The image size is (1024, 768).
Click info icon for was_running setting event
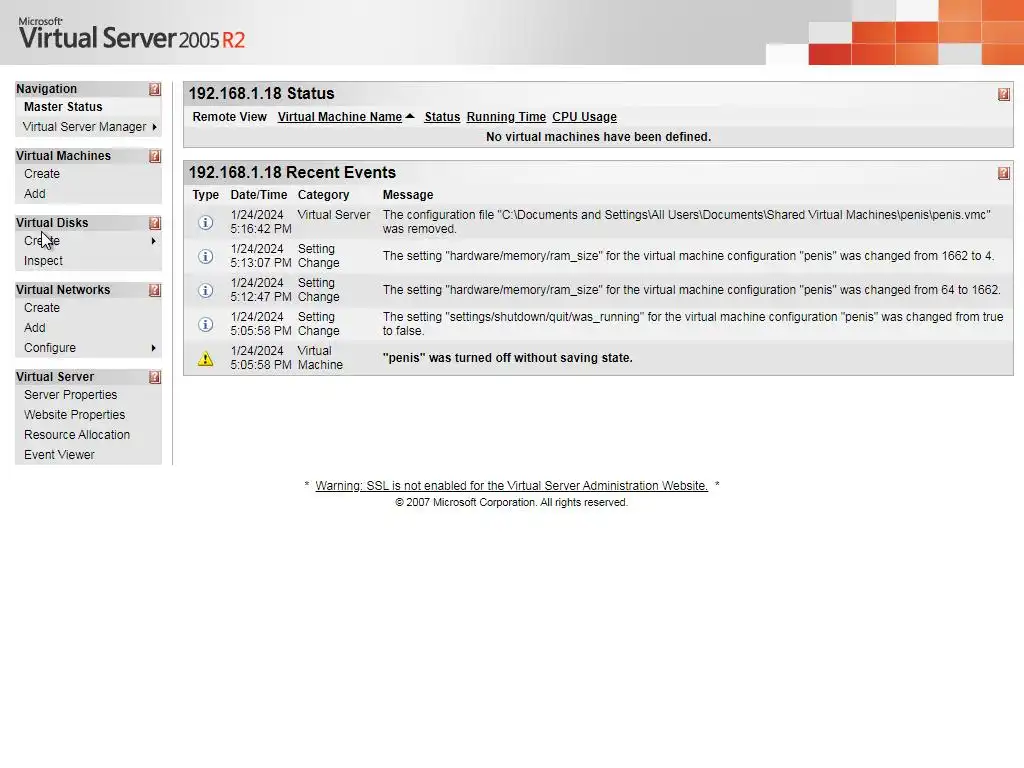[206, 325]
